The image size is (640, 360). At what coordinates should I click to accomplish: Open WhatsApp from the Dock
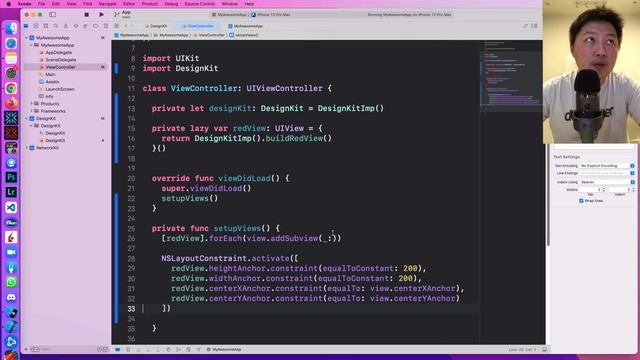11,282
